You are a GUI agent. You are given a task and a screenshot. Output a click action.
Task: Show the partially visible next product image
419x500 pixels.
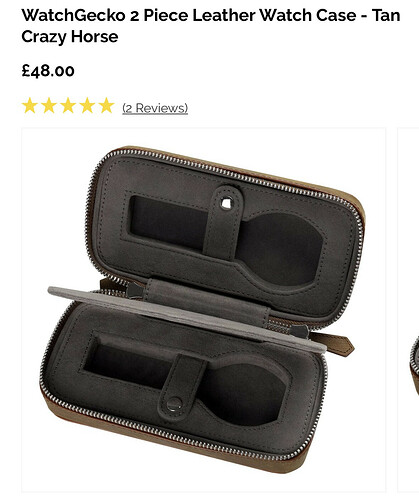[409, 310]
